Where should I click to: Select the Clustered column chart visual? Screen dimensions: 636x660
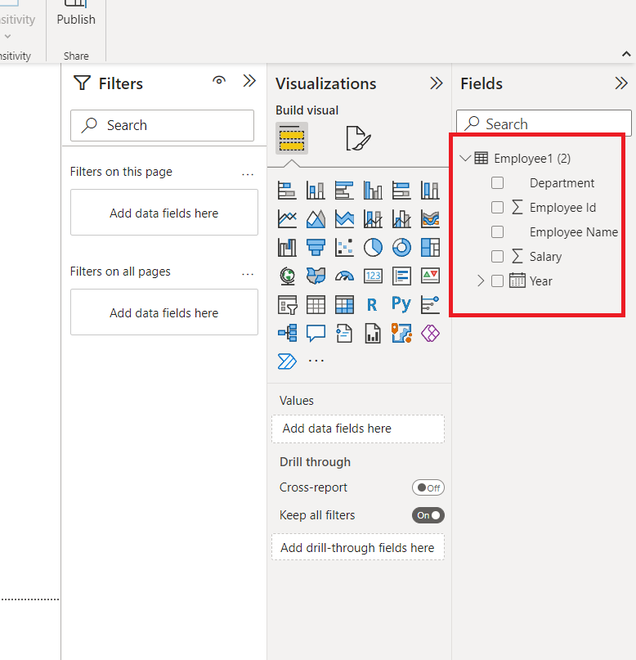[x=373, y=190]
